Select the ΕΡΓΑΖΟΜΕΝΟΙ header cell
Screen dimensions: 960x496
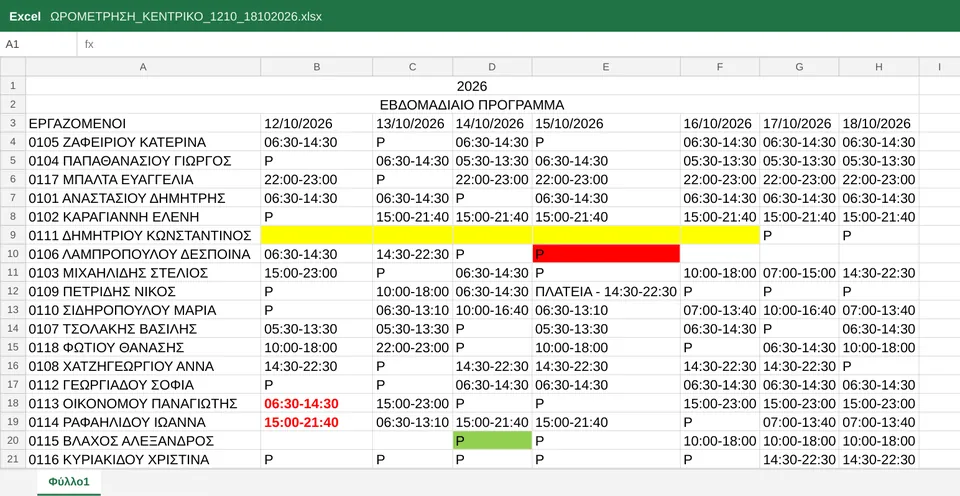click(x=143, y=123)
